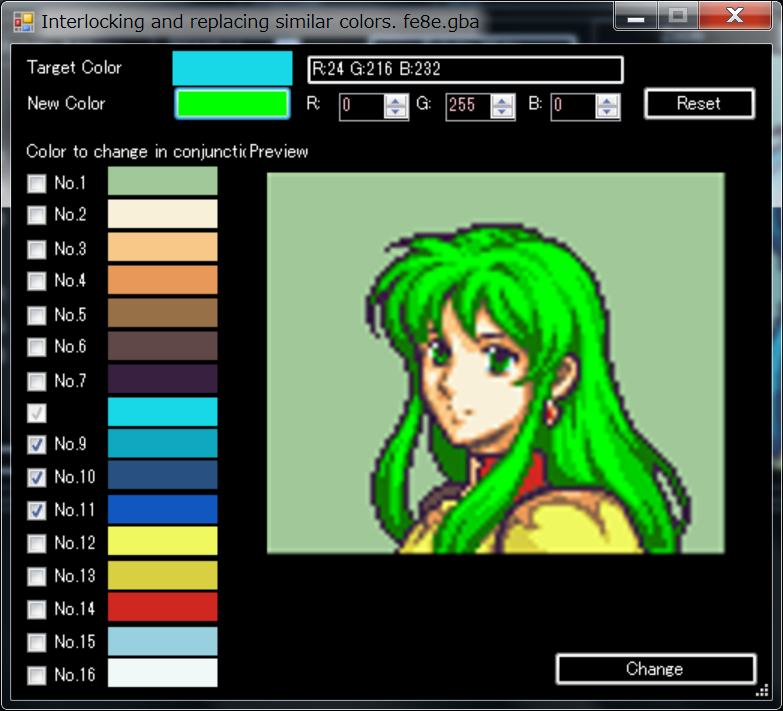Image resolution: width=783 pixels, height=711 pixels.
Task: Click the No.7 dark purple swatch
Action: click(162, 379)
